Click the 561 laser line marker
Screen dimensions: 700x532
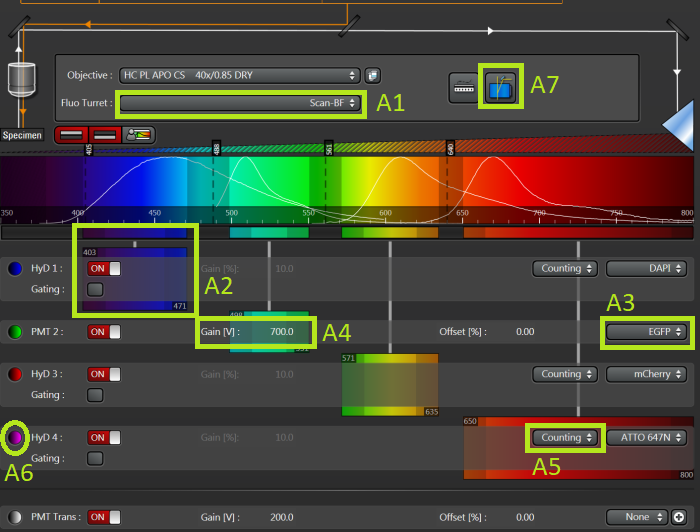pos(329,148)
